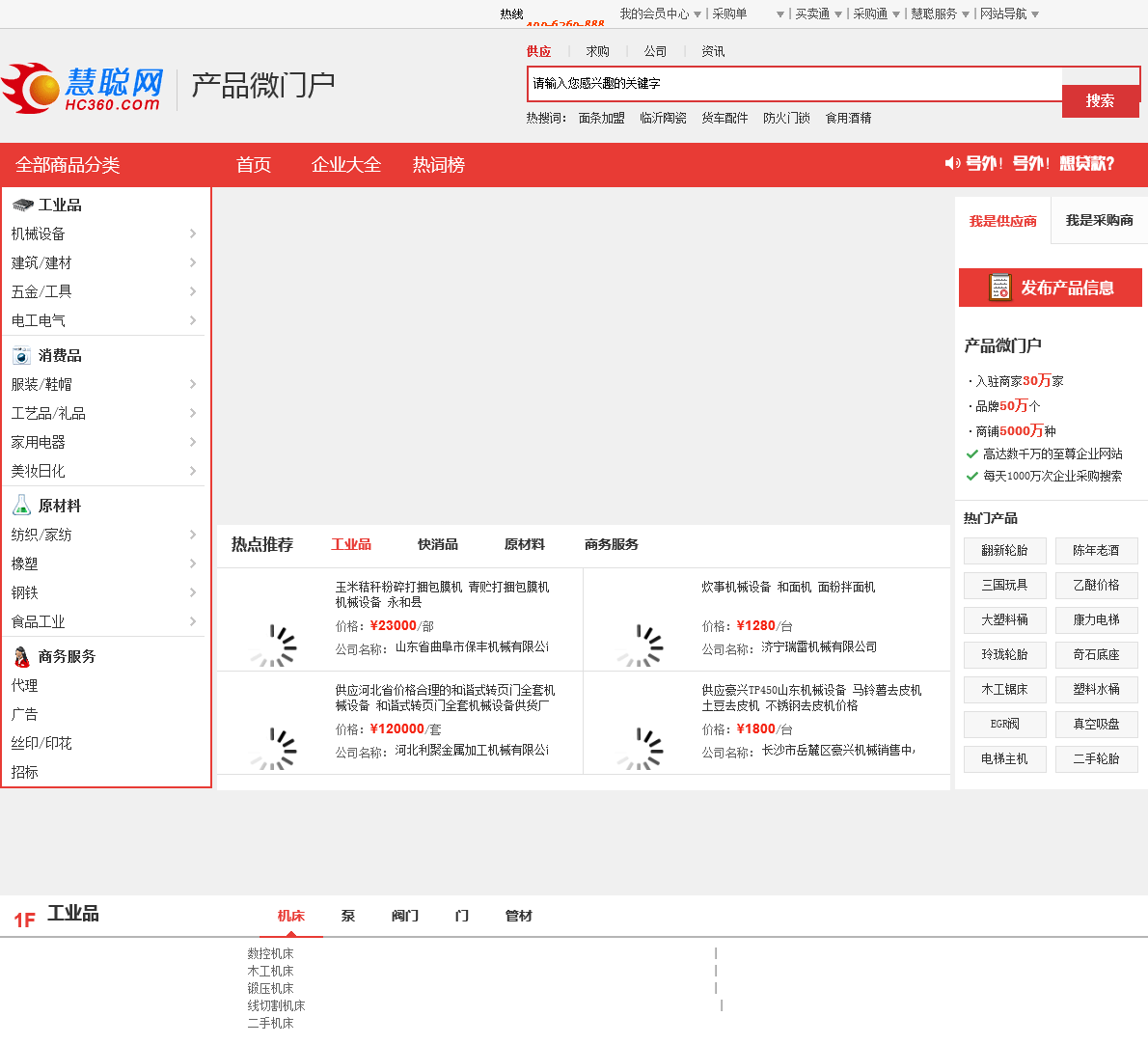Image resolution: width=1148 pixels, height=1044 pixels.
Task: Expand the 电工电气 category chevron
Action: (193, 320)
